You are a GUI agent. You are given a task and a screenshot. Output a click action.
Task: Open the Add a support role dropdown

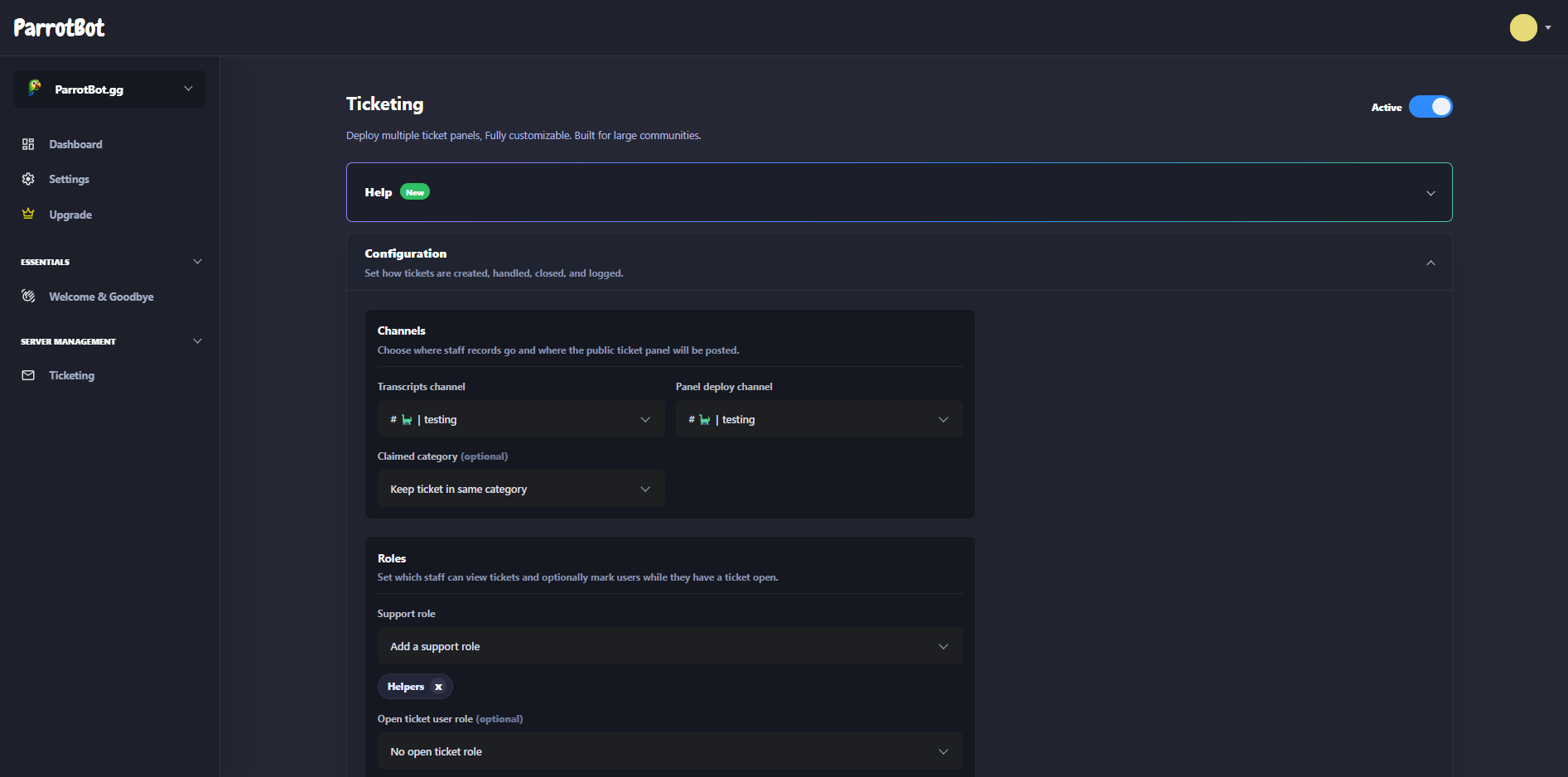(670, 646)
